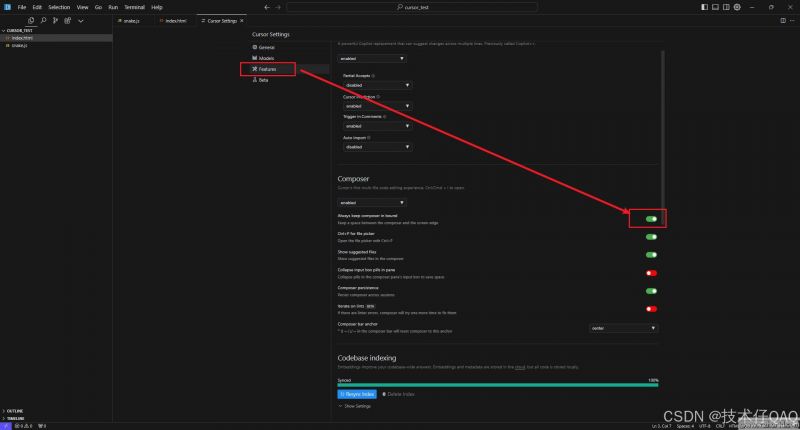Open the Source Control branch icon

[55, 20]
